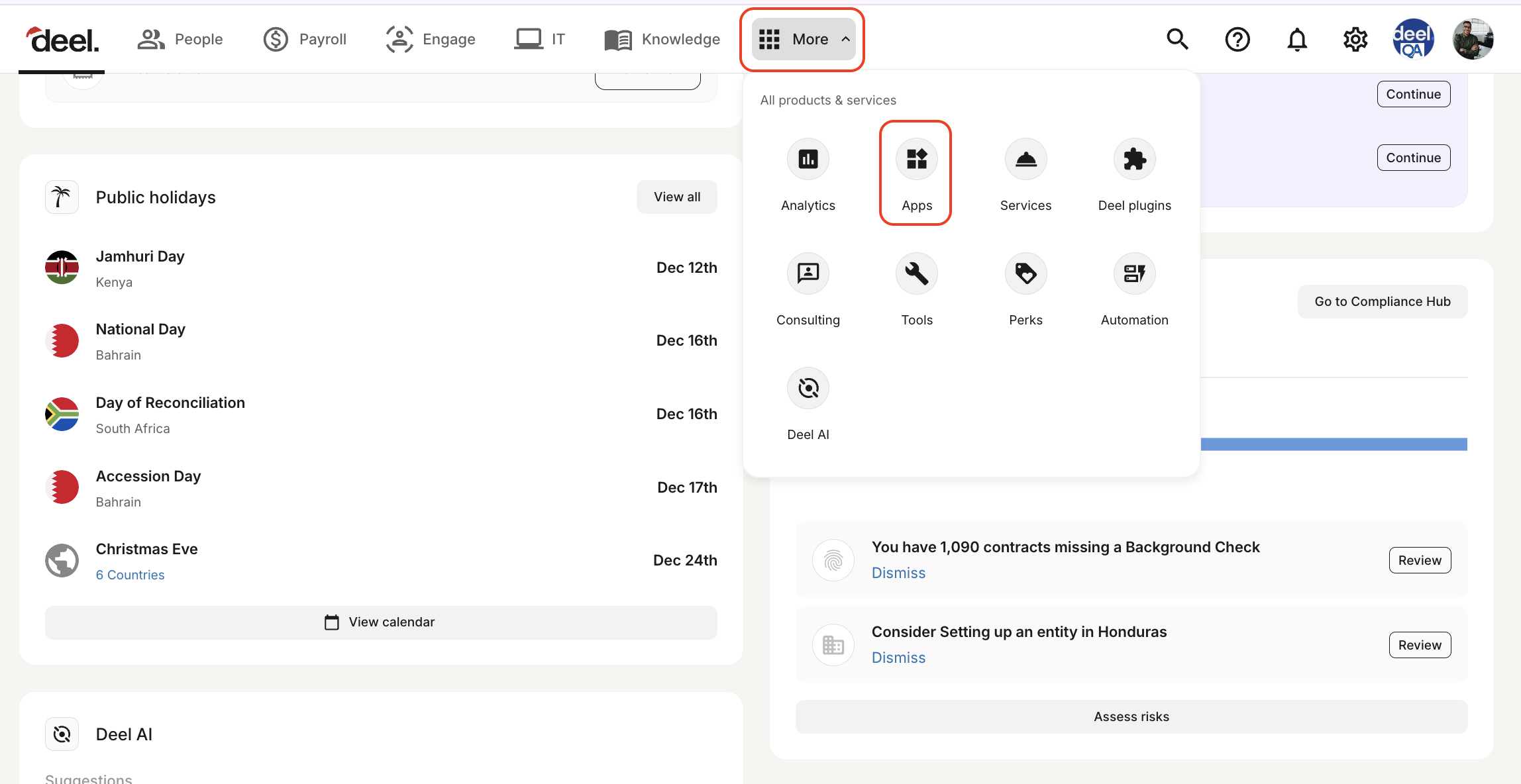1521x784 pixels.
Task: Open Deel AI from the menu
Action: coord(808,388)
